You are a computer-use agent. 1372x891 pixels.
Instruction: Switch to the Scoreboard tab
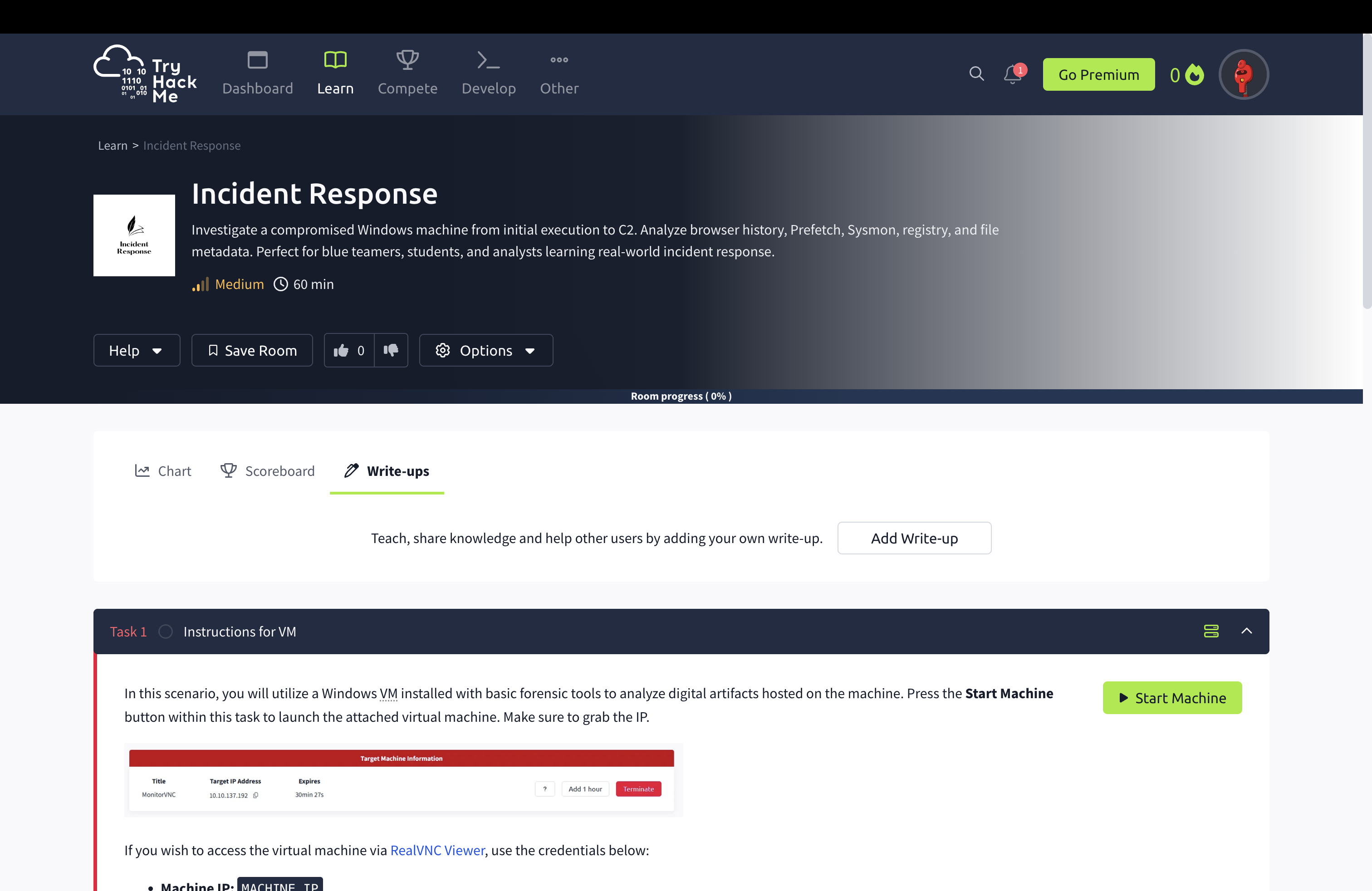pyautogui.click(x=268, y=471)
